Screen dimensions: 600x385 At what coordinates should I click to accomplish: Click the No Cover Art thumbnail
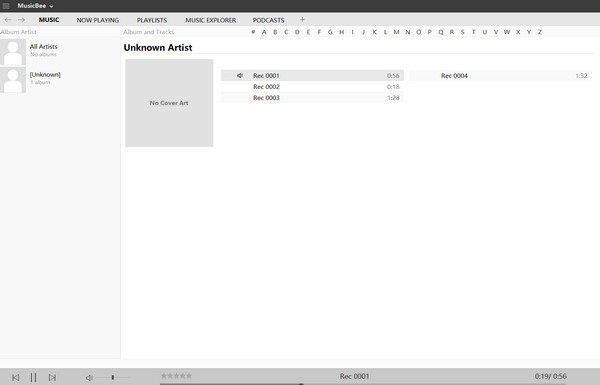pyautogui.click(x=169, y=103)
